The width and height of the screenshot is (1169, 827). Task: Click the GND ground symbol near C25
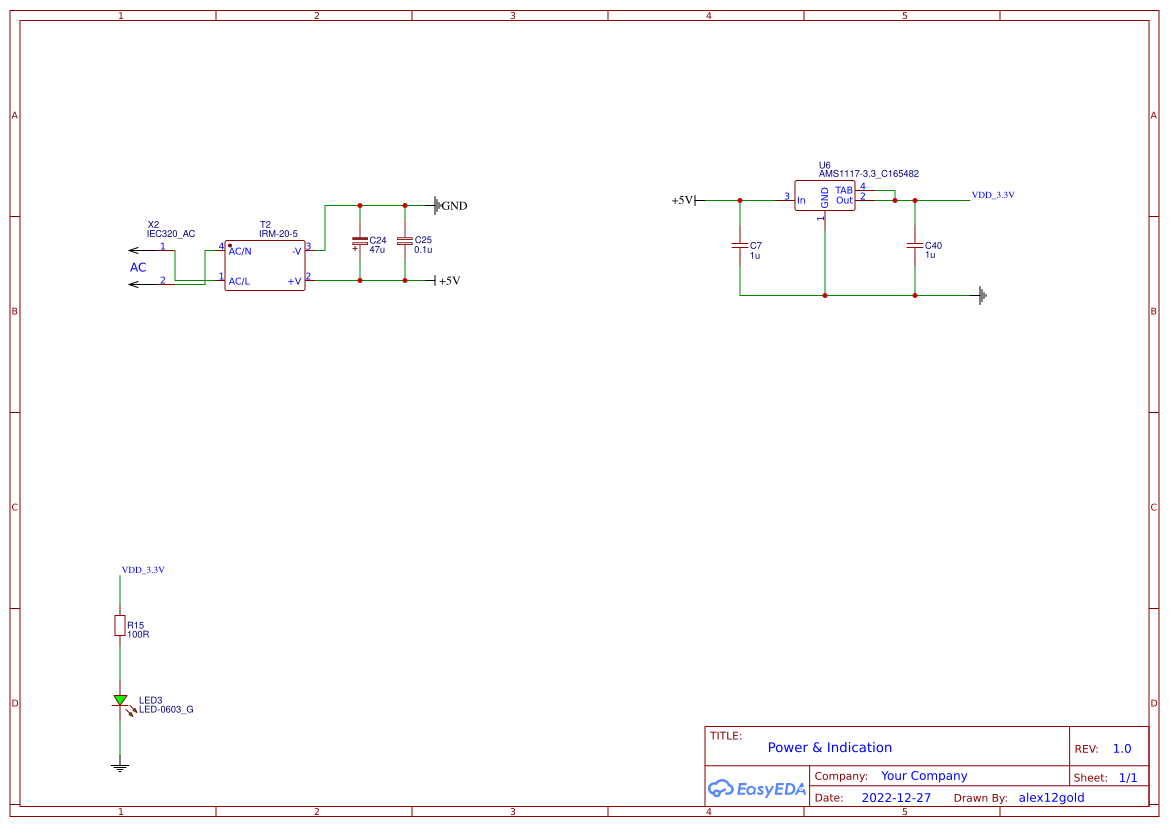tap(437, 206)
